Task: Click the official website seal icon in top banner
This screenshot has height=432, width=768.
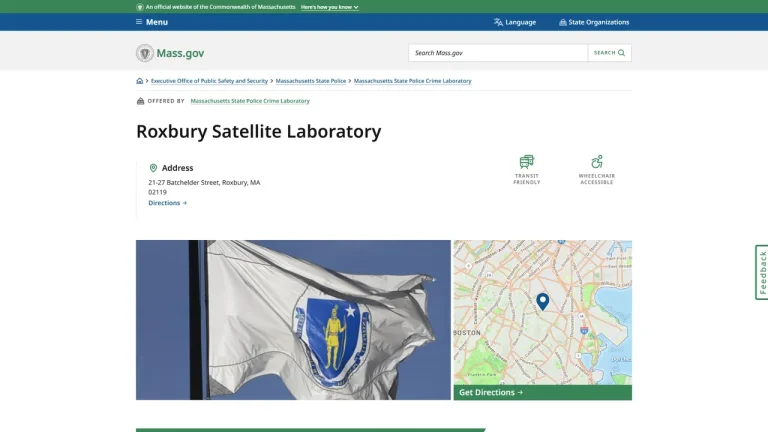Action: pyautogui.click(x=140, y=7)
